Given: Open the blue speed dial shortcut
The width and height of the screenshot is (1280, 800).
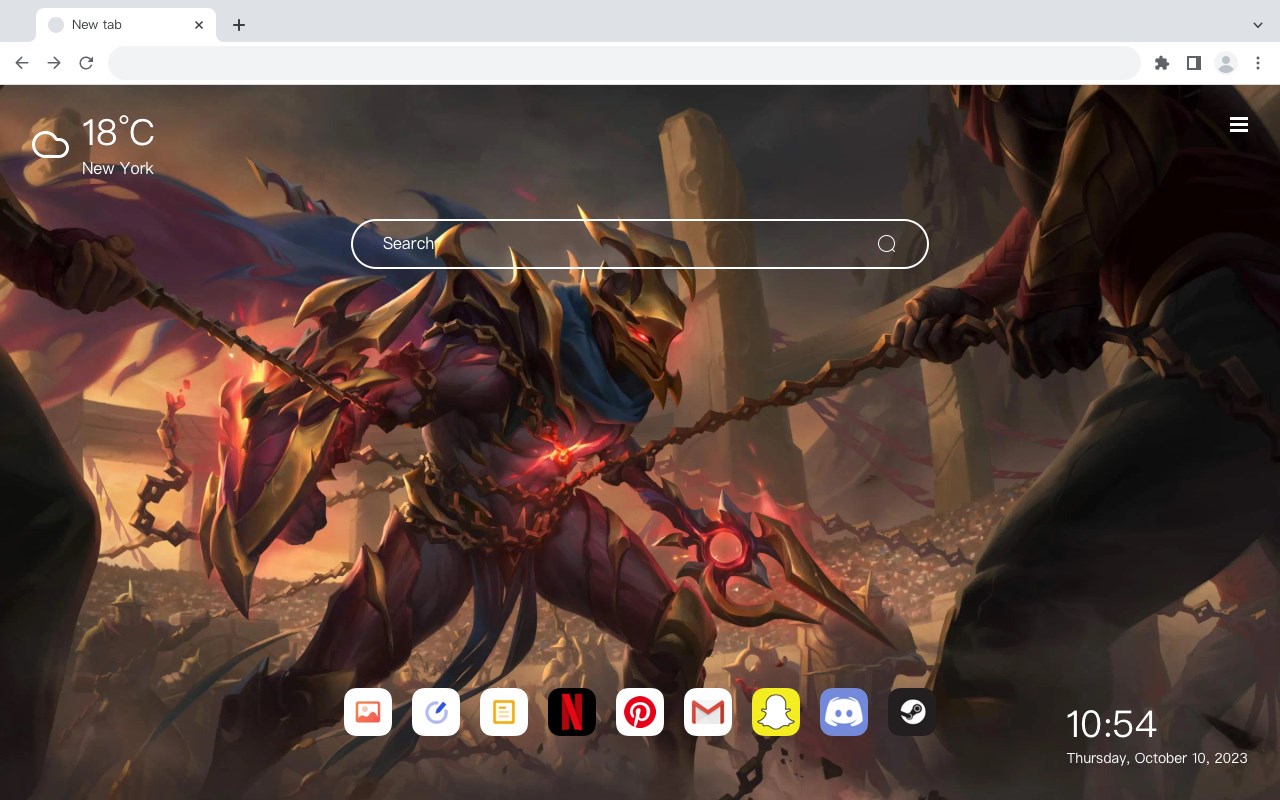Looking at the screenshot, I should click(x=436, y=712).
